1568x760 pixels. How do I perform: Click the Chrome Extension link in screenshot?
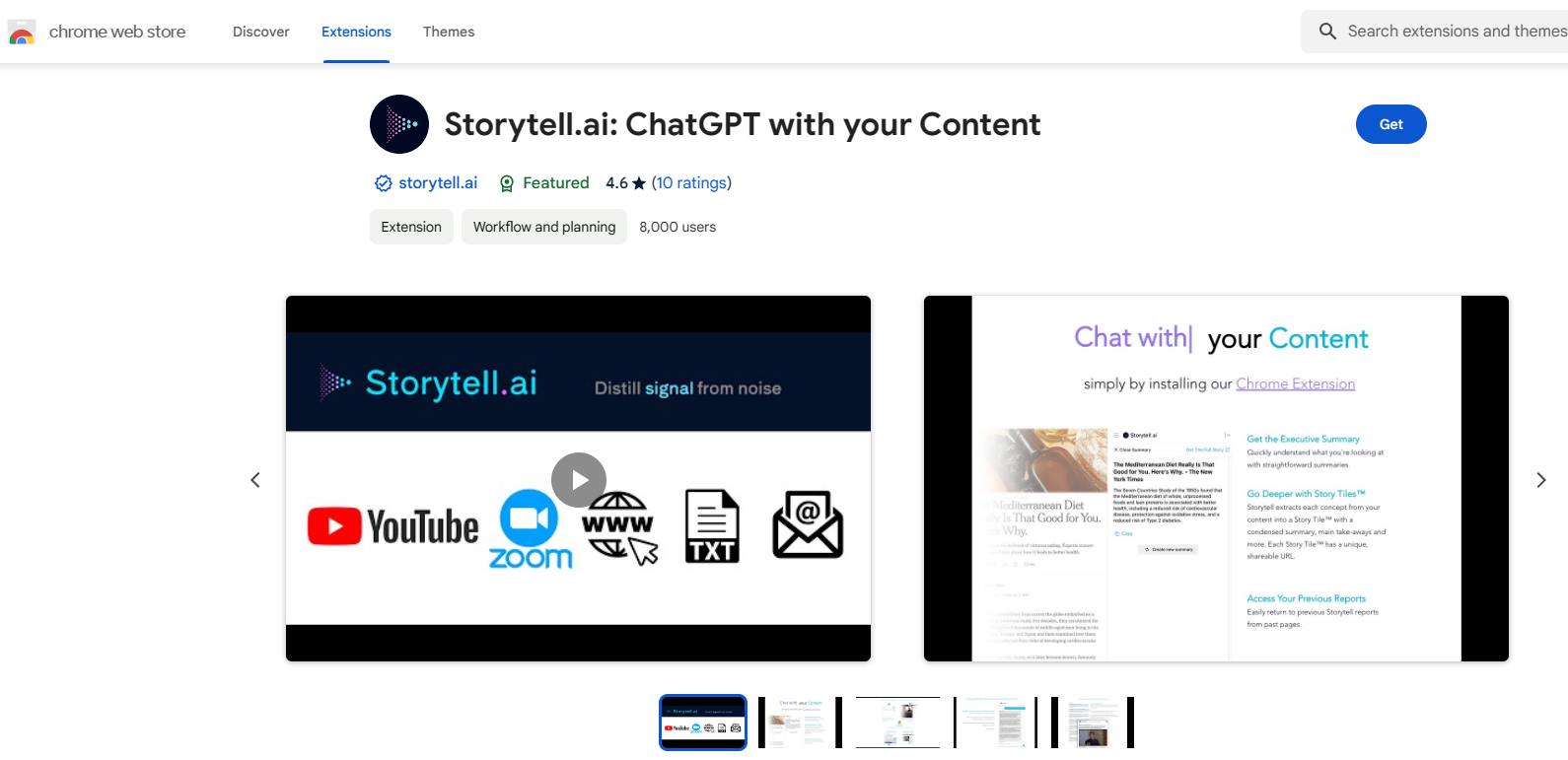[1295, 383]
